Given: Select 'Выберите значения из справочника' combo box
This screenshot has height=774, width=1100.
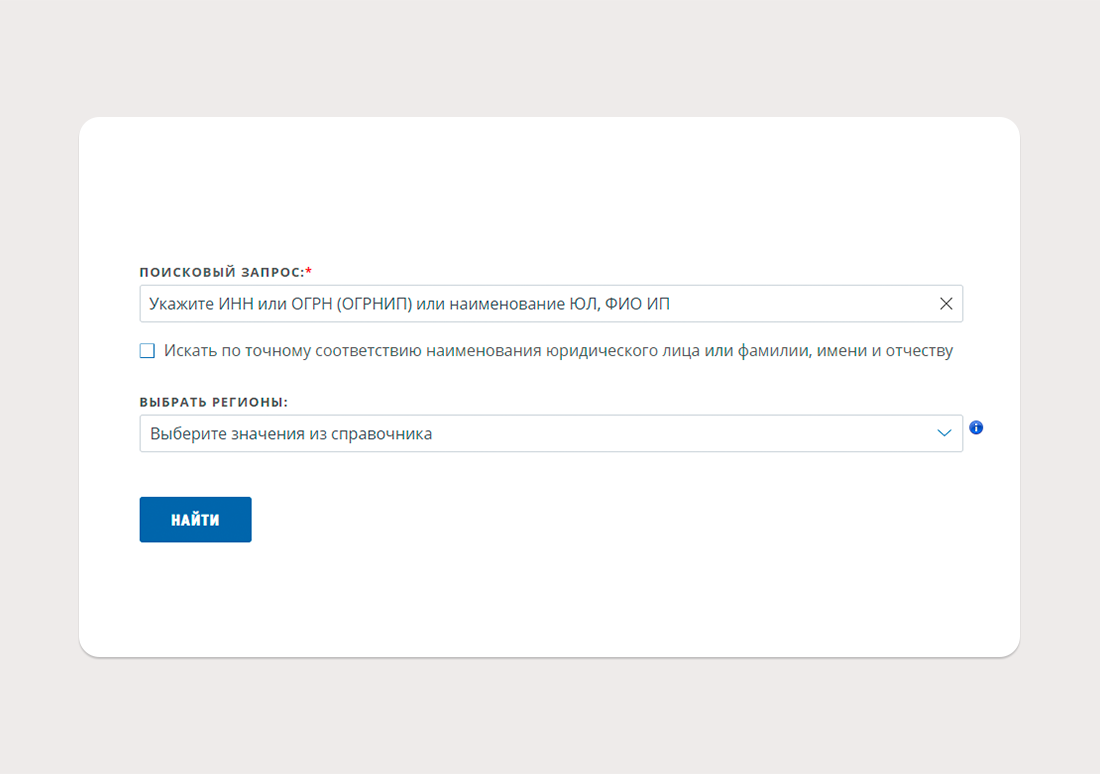Looking at the screenshot, I should pos(551,433).
